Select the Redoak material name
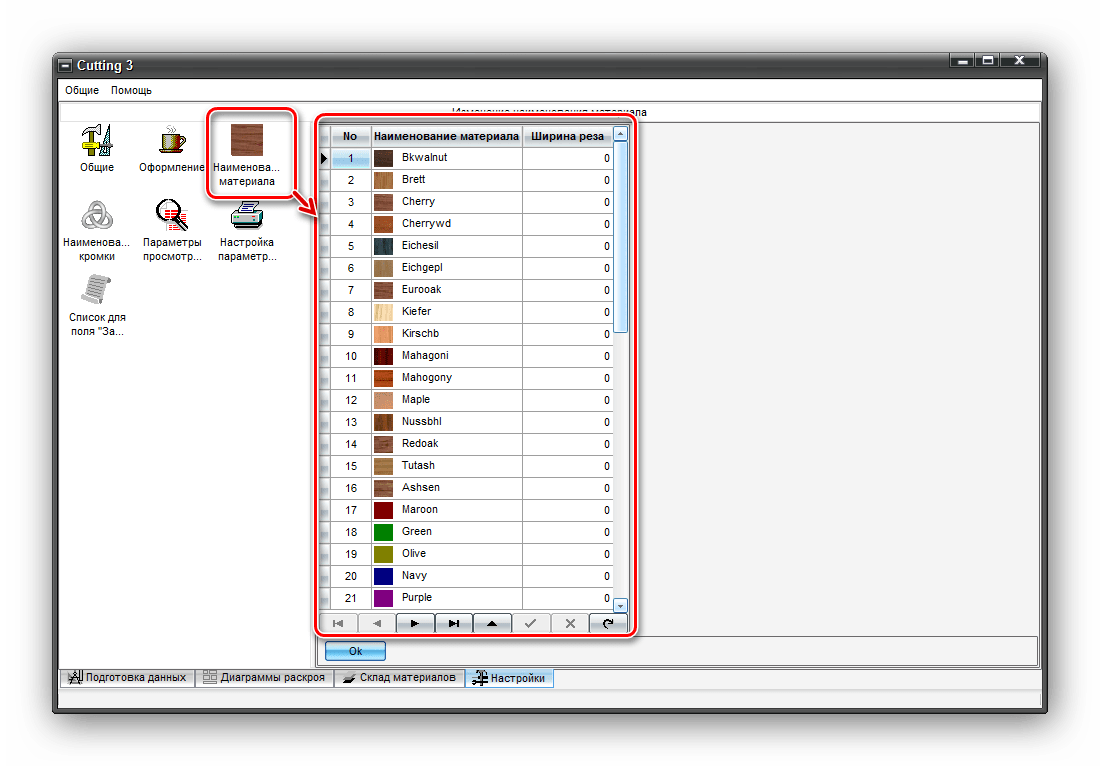The width and height of the screenshot is (1100, 766). [420, 443]
